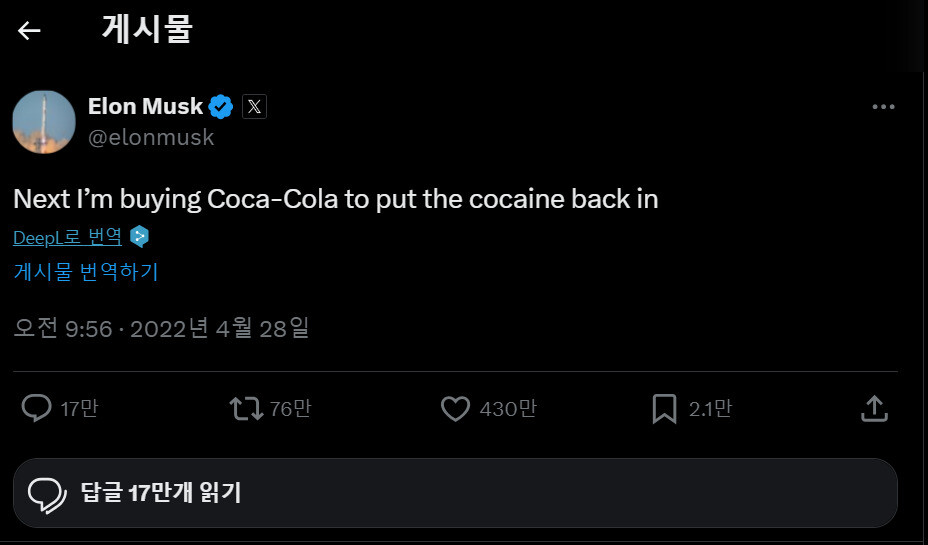Click the Elon Musk display name
Screen dimensions: 928x545
click(x=145, y=106)
